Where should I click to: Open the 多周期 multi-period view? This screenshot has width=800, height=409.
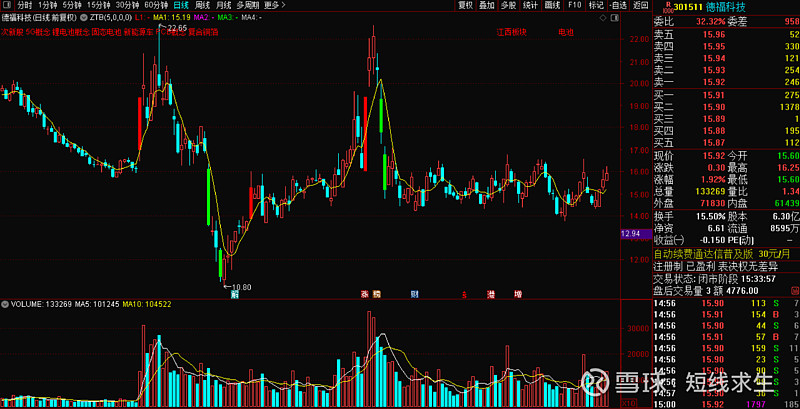pos(247,6)
